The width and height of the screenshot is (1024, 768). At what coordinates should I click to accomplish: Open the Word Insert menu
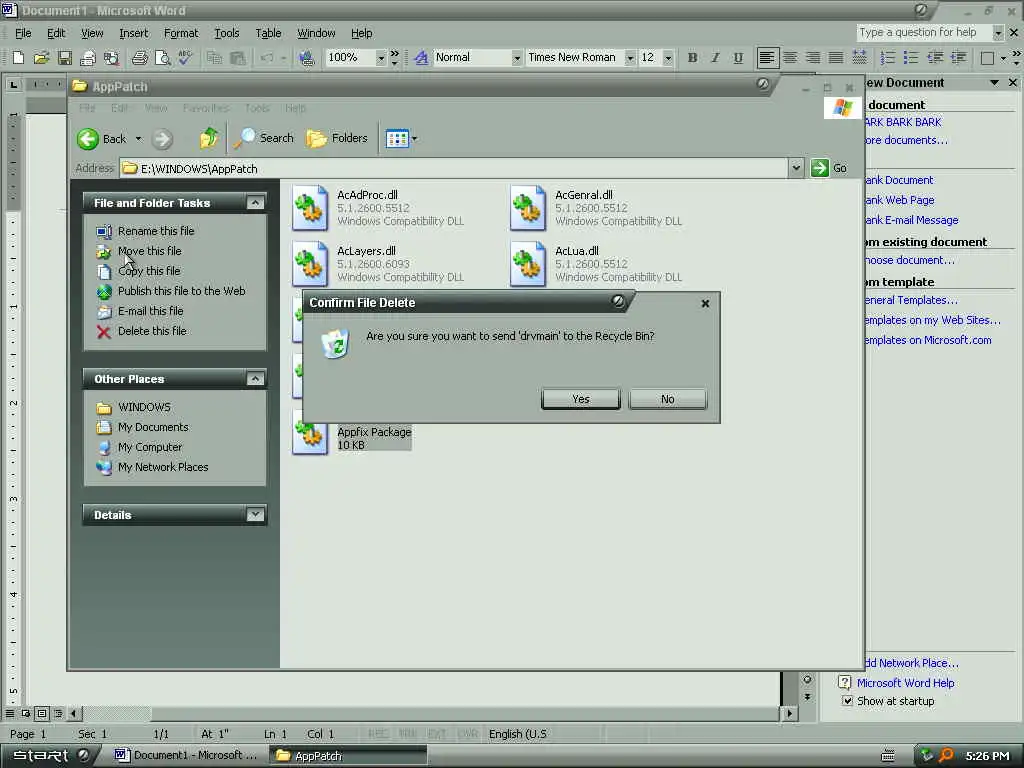pos(133,33)
